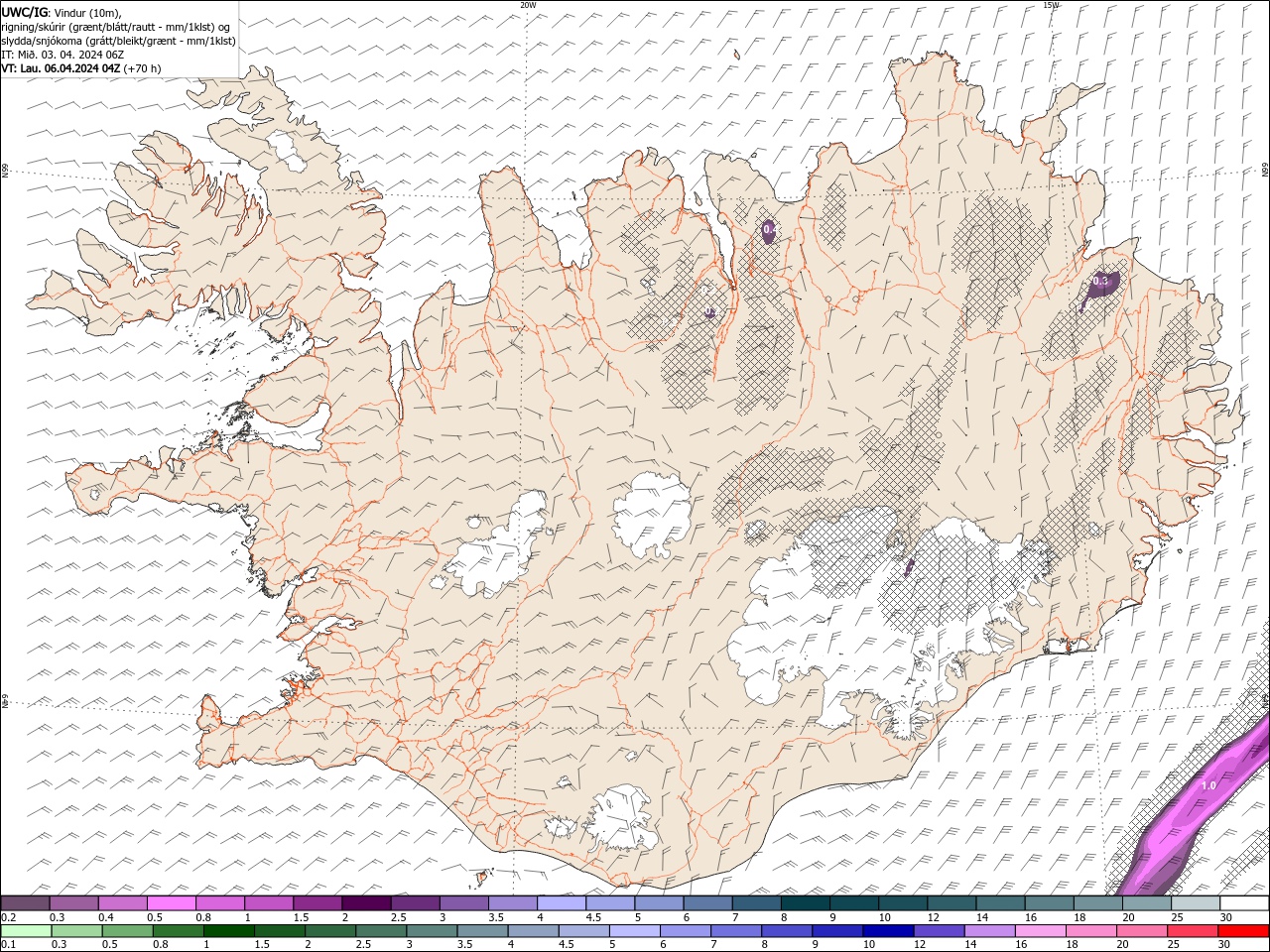Select the bright red lower swatch after 30
This screenshot has width=1270, height=952.
[x=1243, y=930]
